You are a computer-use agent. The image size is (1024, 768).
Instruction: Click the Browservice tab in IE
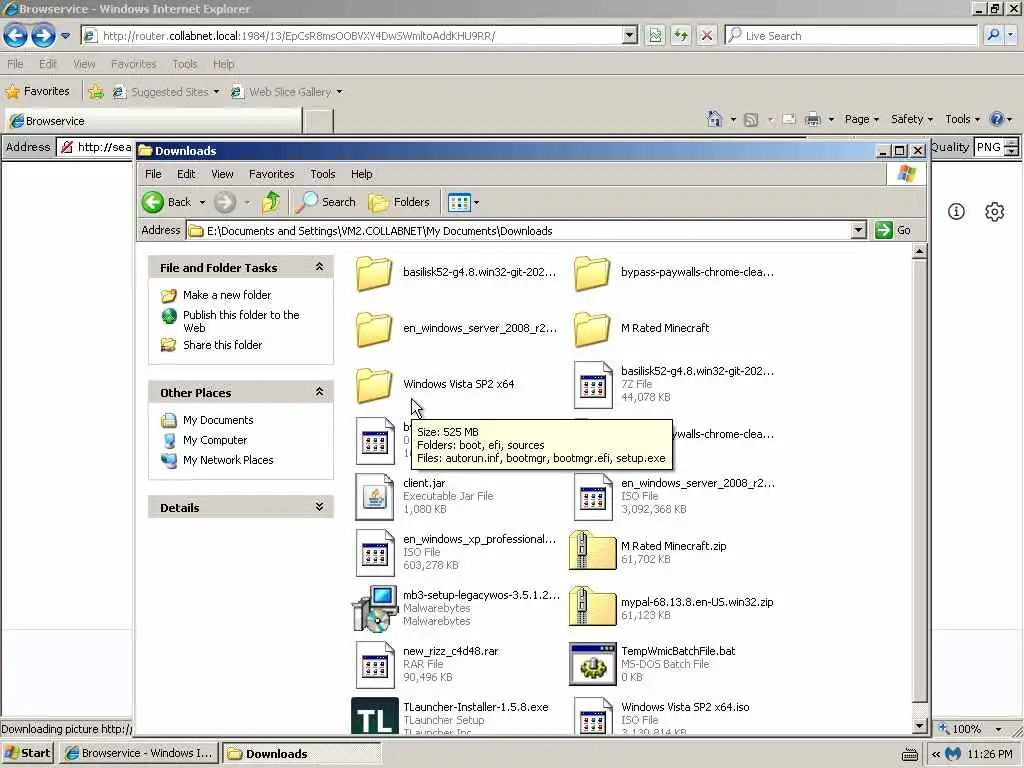pyautogui.click(x=153, y=121)
